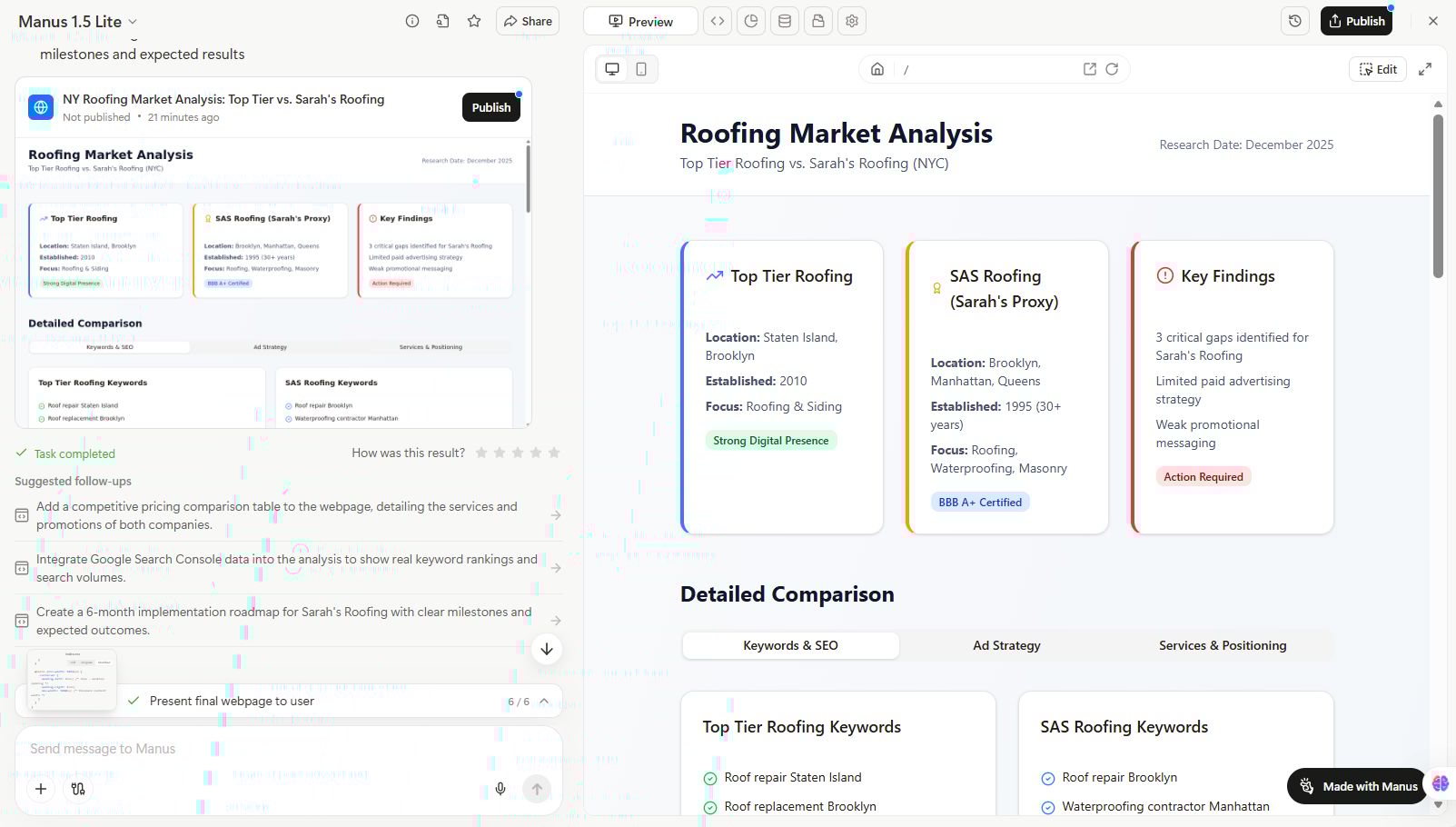The width and height of the screenshot is (1456, 827).
Task: Click the add attachment plus icon
Action: pos(41,789)
